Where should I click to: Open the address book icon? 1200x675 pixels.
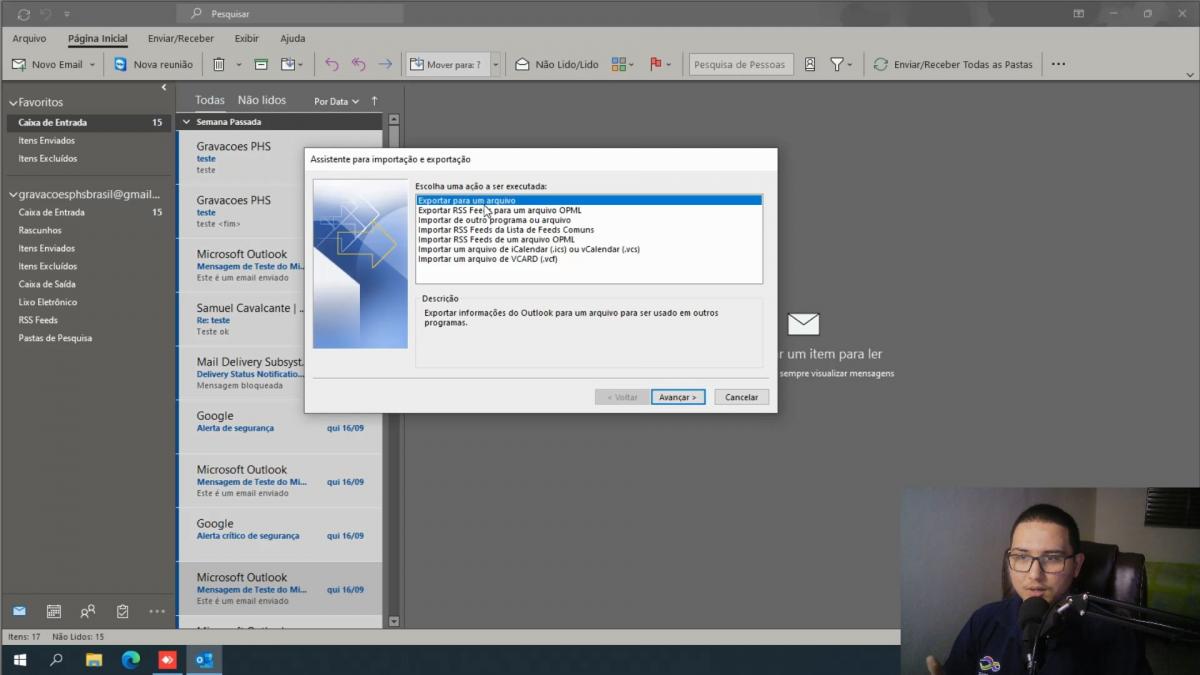pos(810,64)
